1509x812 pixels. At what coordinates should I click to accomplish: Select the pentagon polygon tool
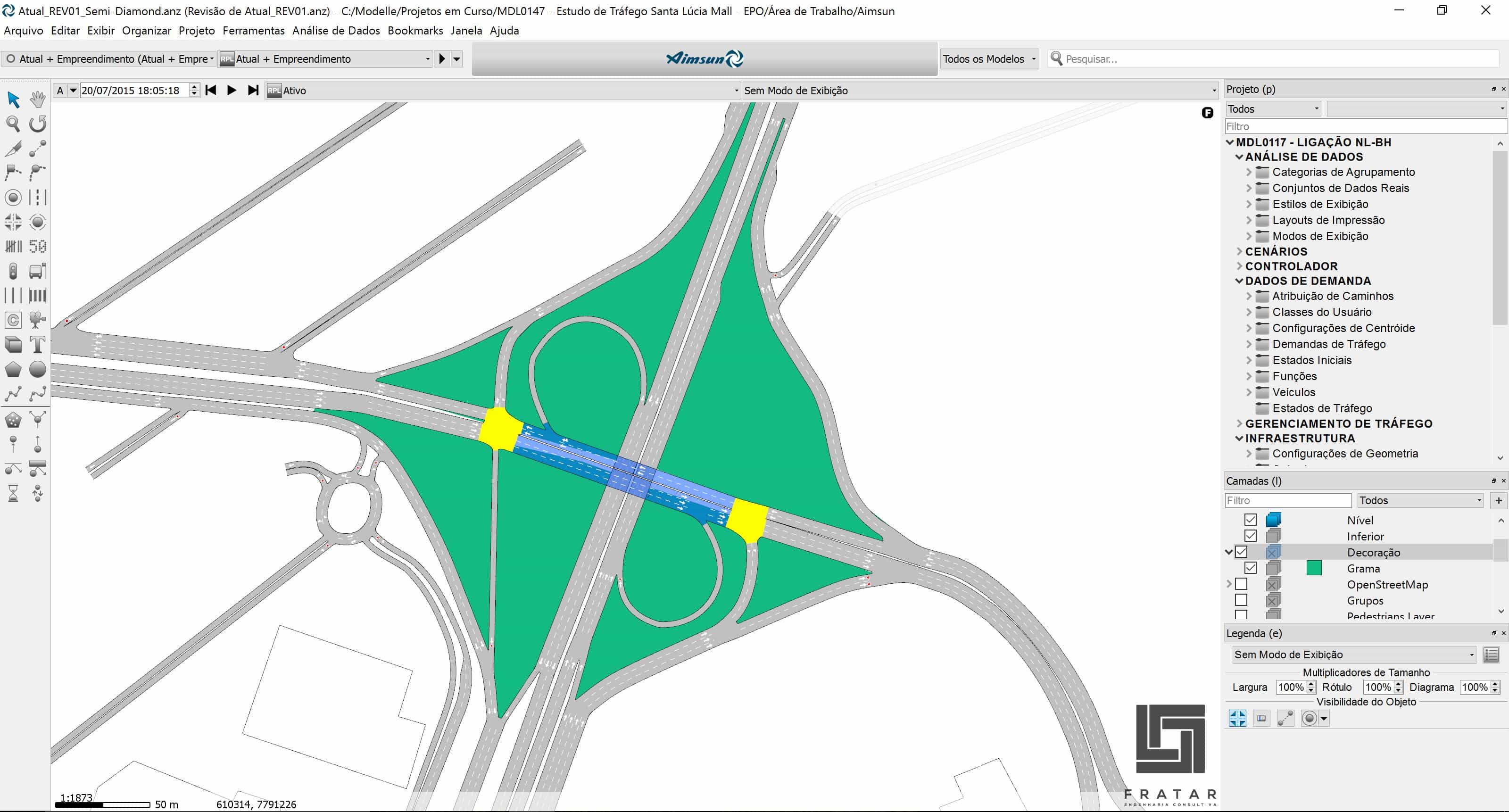click(x=13, y=369)
